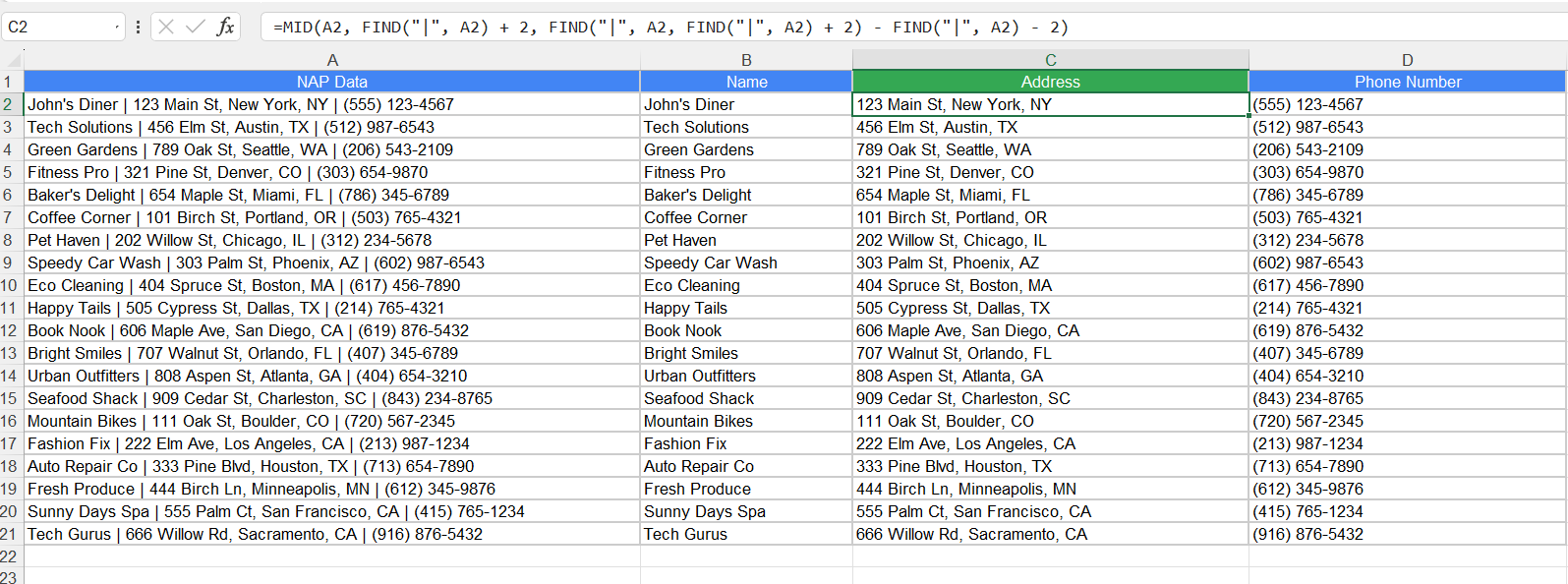1568x584 pixels.
Task: Select phone number "(555) 123-4567" in column D
Action: point(1408,104)
